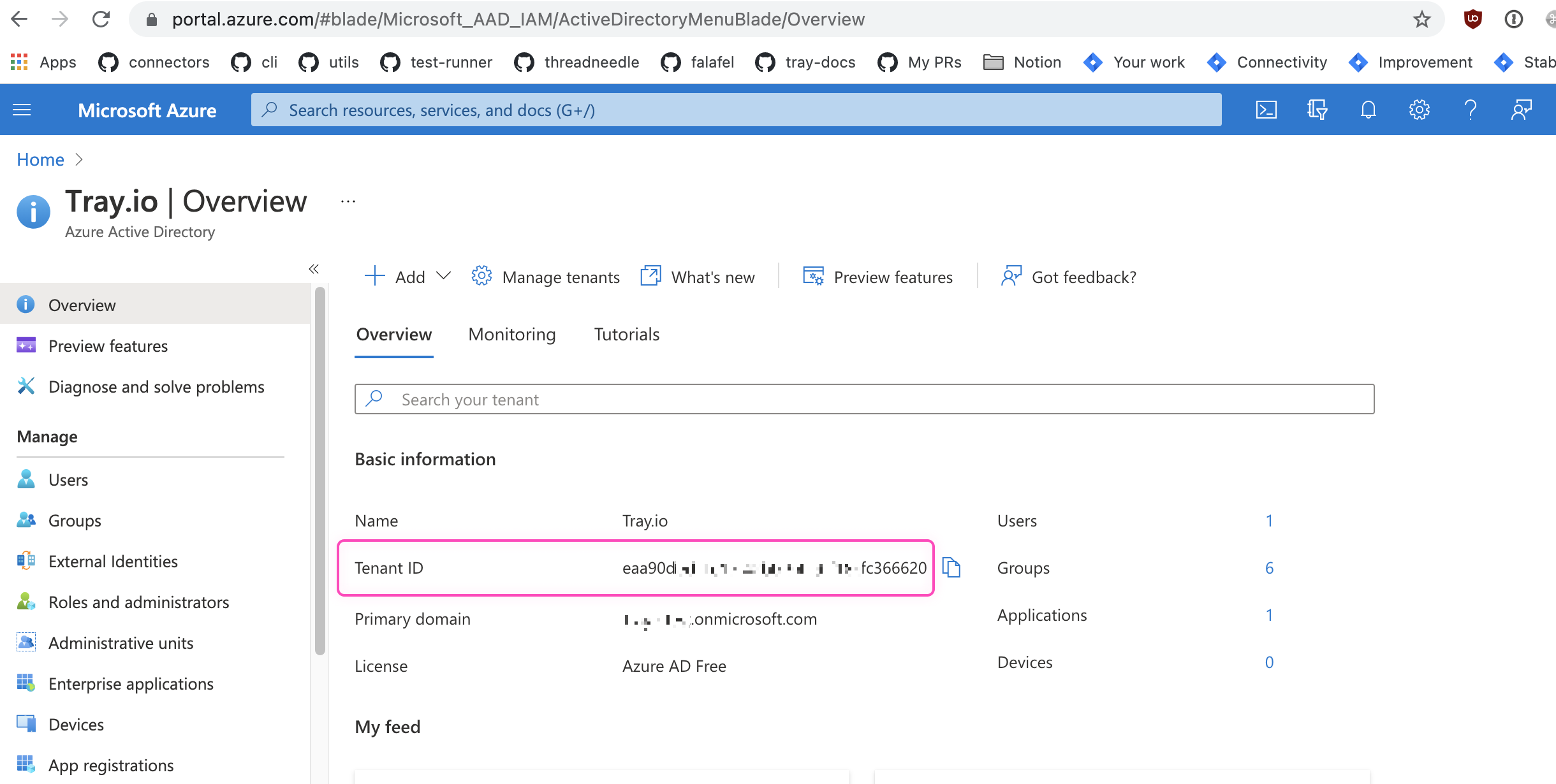Open the ellipsis menu next to Tray.io Overview
This screenshot has height=784, width=1556.
click(348, 200)
